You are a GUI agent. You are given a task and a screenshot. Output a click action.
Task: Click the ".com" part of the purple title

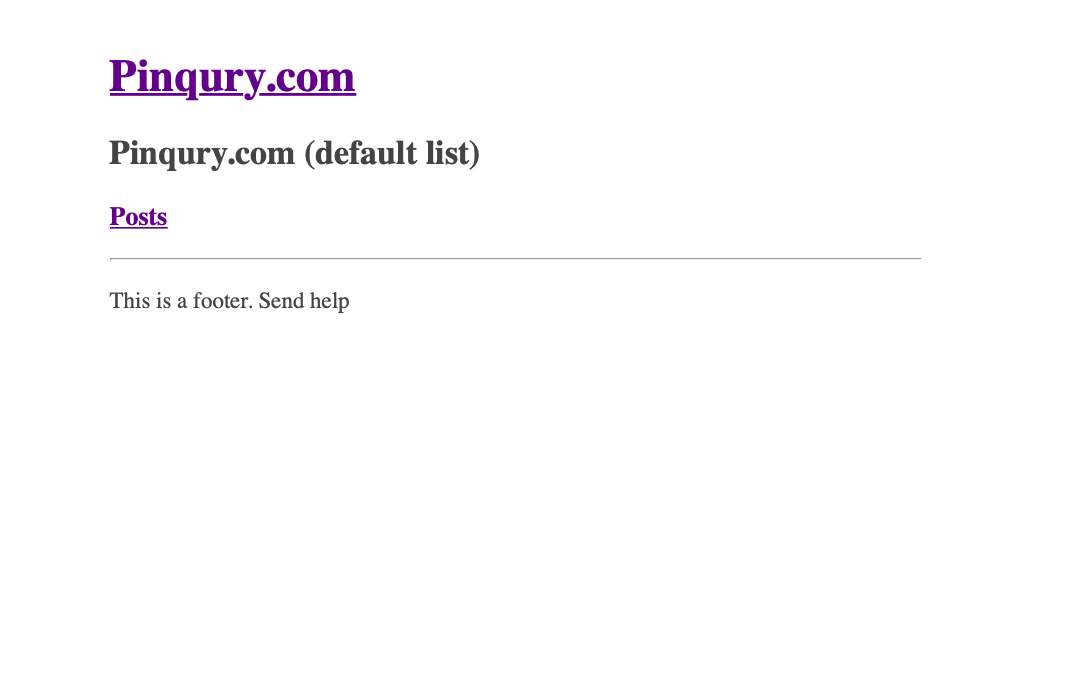tap(311, 76)
